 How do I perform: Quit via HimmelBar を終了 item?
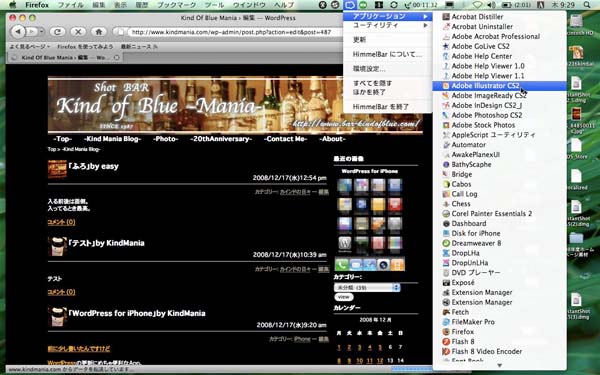coord(388,107)
